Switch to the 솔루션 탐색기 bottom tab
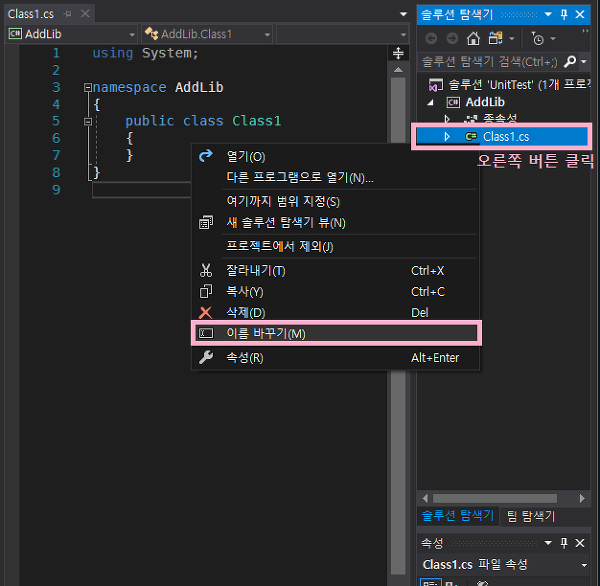This screenshot has height=586, width=600. point(458,516)
